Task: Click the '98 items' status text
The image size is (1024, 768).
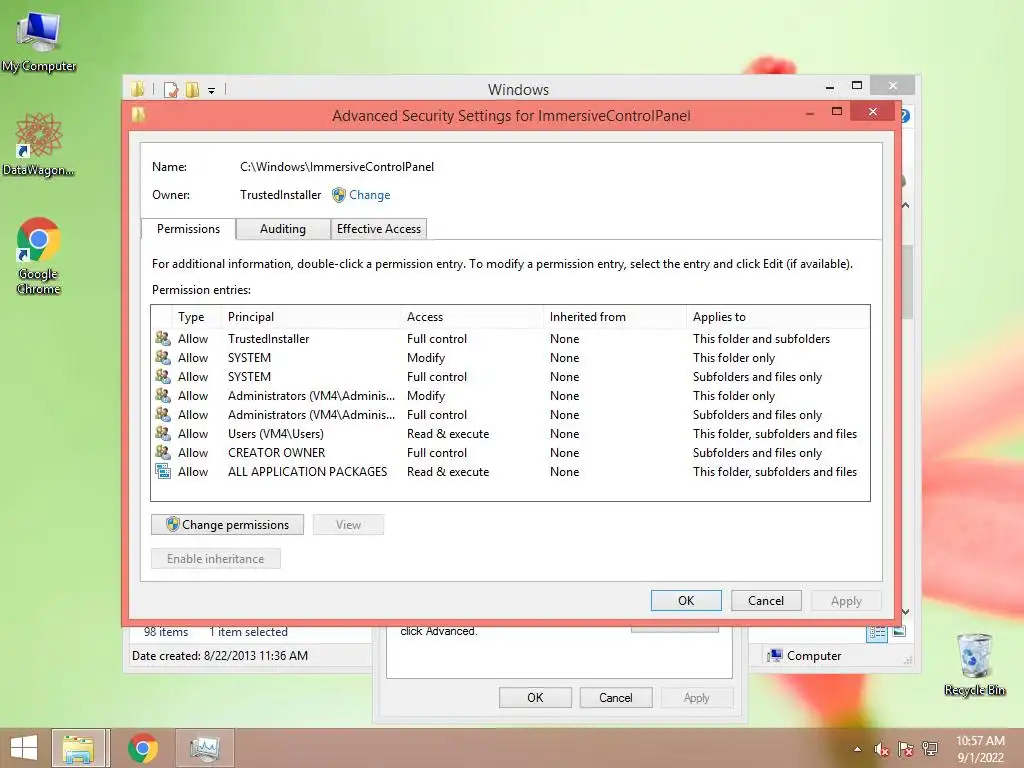Action: click(x=166, y=632)
